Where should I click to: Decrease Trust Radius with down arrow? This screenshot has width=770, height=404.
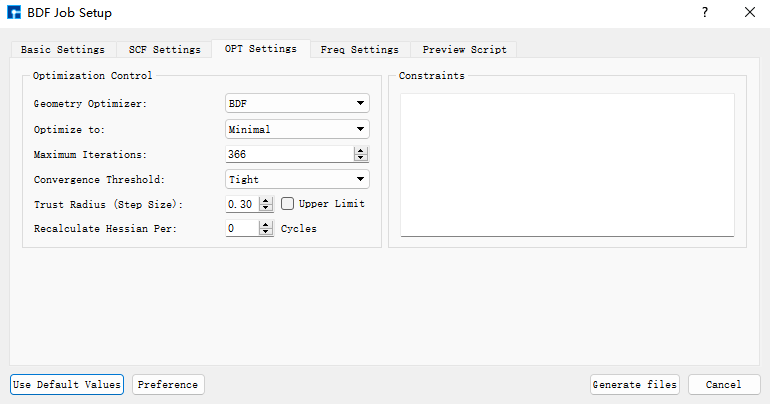coord(266,208)
